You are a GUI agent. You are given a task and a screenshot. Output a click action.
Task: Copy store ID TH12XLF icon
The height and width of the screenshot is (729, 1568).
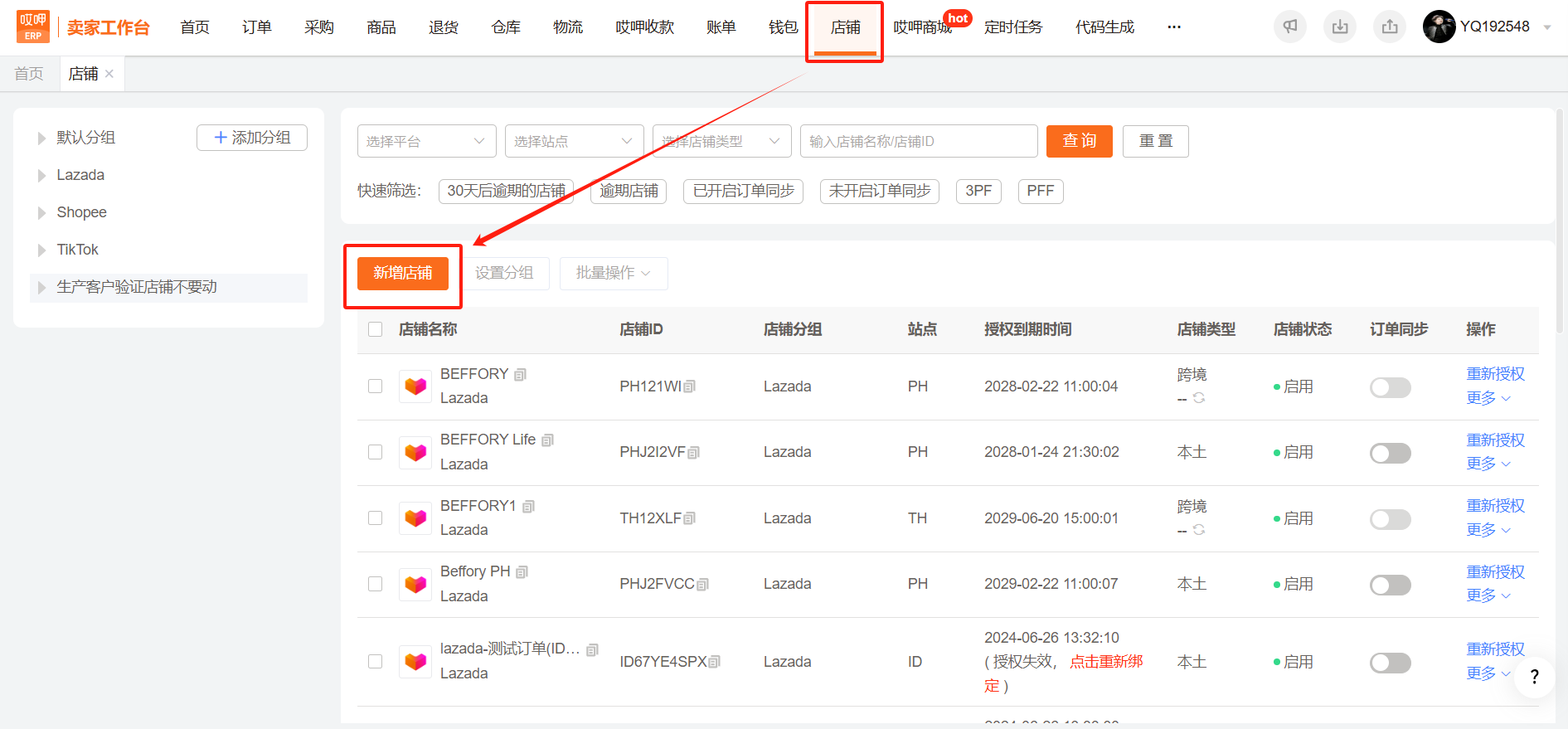[691, 518]
